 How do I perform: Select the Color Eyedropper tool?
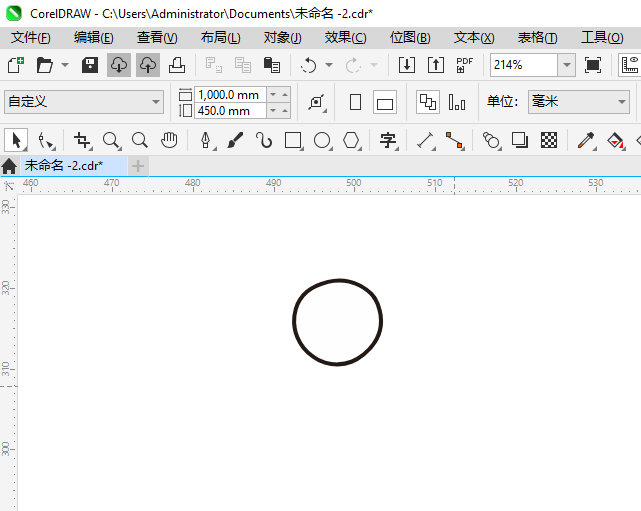click(586, 140)
